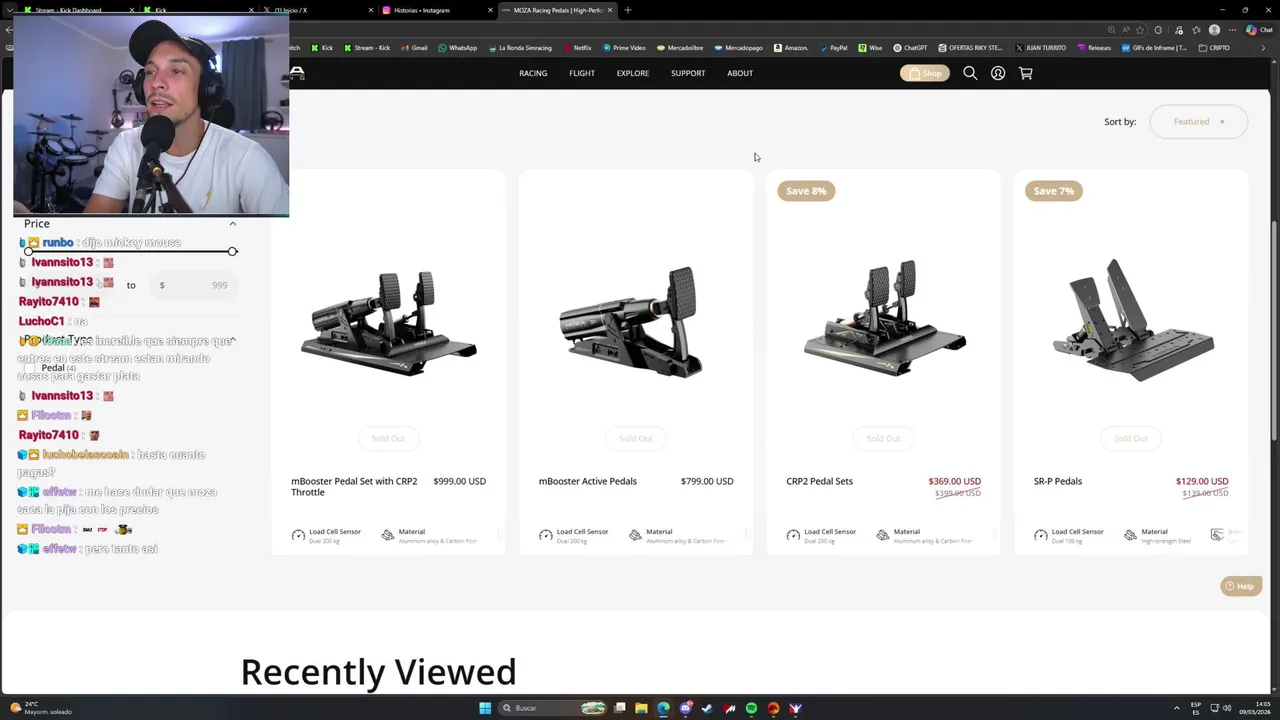Click the price slider maximum handle
Screen dimensions: 1280x720
click(232, 251)
